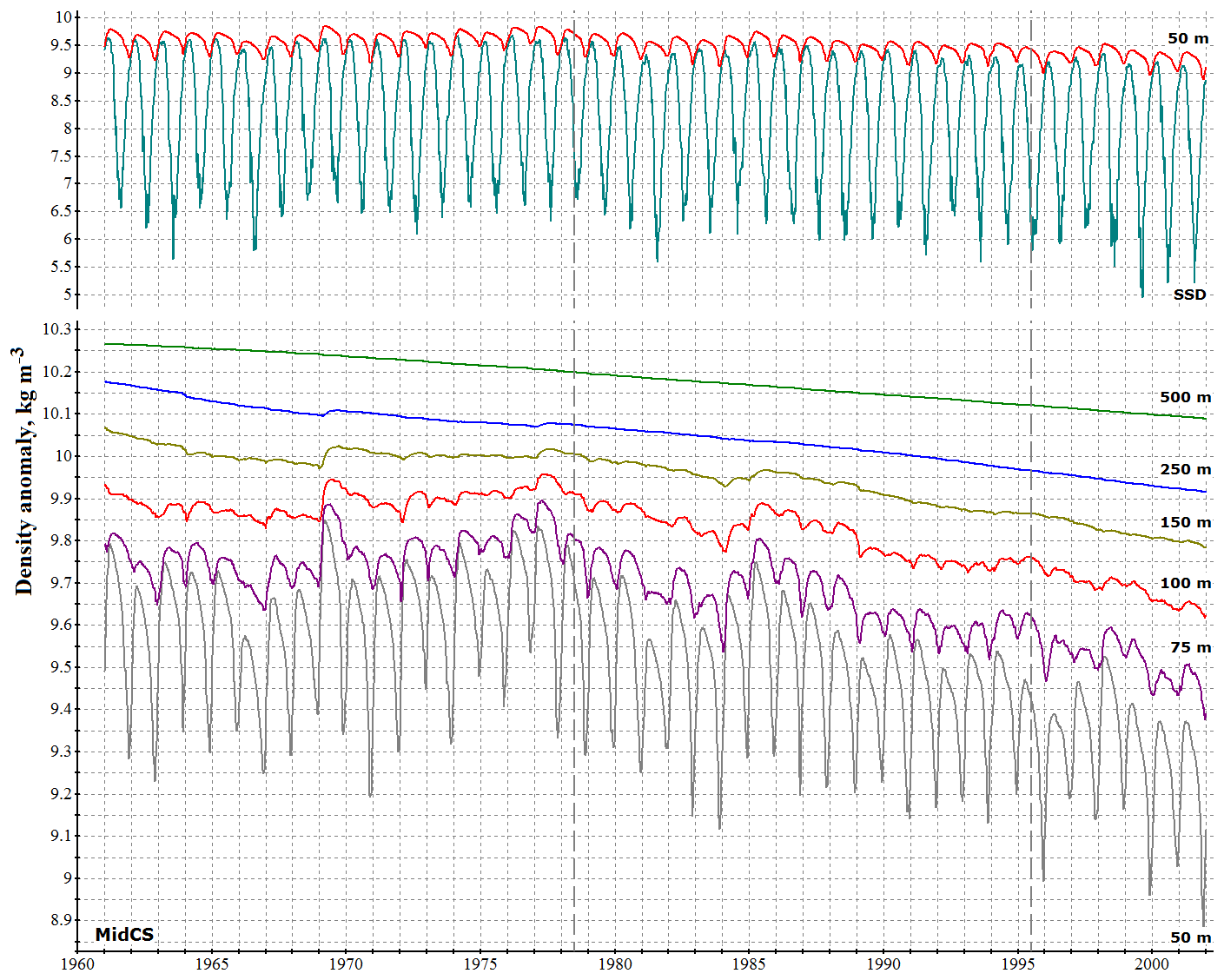1224x980 pixels.
Task: Pick the 100 m series label
Action: 1185,583
